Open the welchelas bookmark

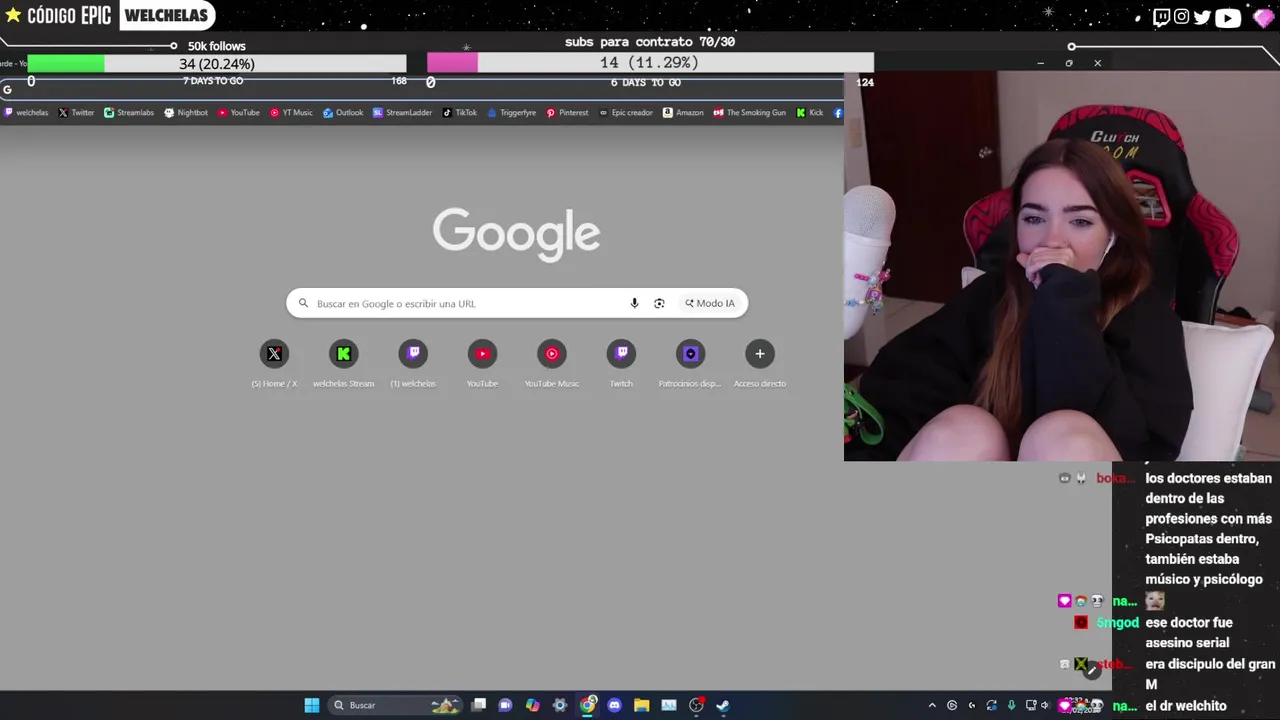(26, 113)
